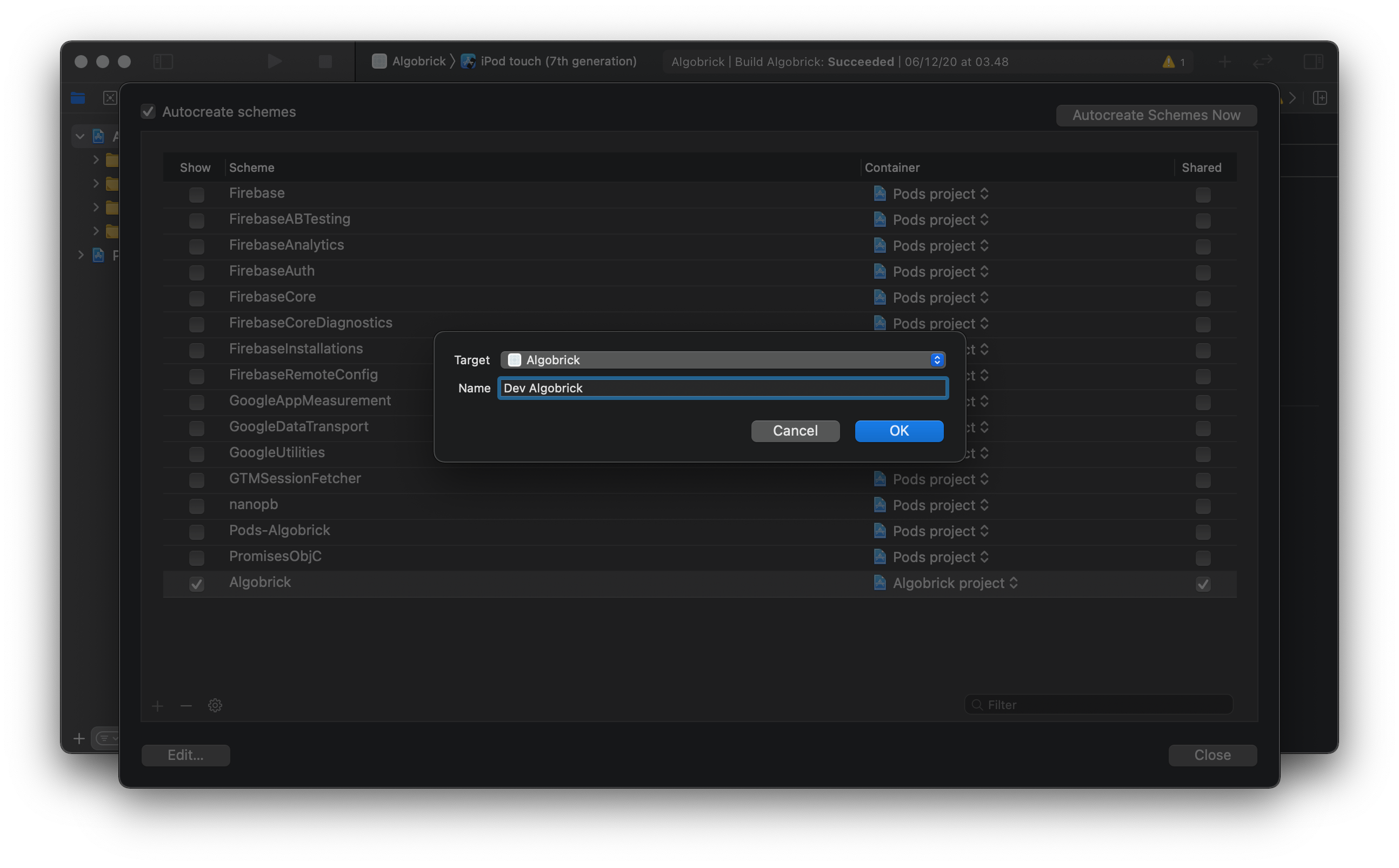The height and width of the screenshot is (868, 1399).
Task: Open the Target dropdown showing Algobrick
Action: click(722, 360)
